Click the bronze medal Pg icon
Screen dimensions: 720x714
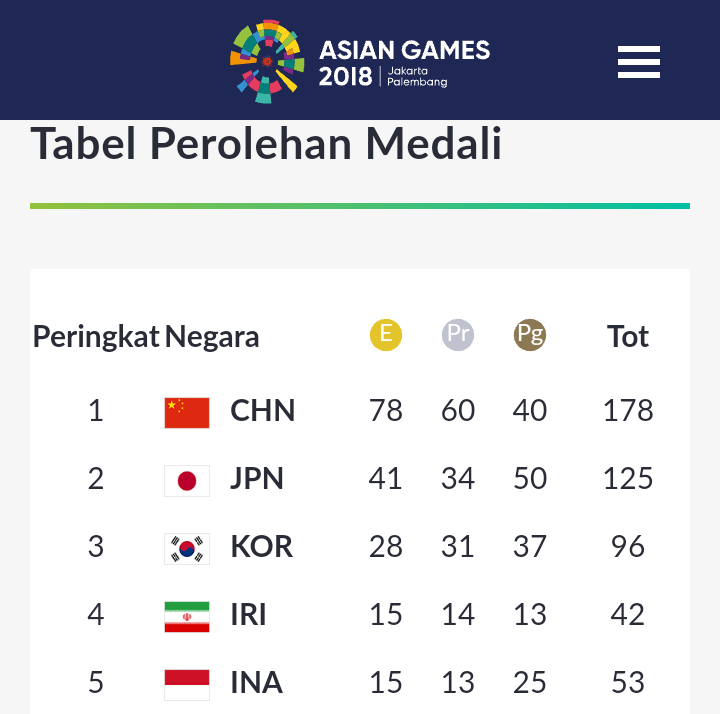tap(529, 335)
